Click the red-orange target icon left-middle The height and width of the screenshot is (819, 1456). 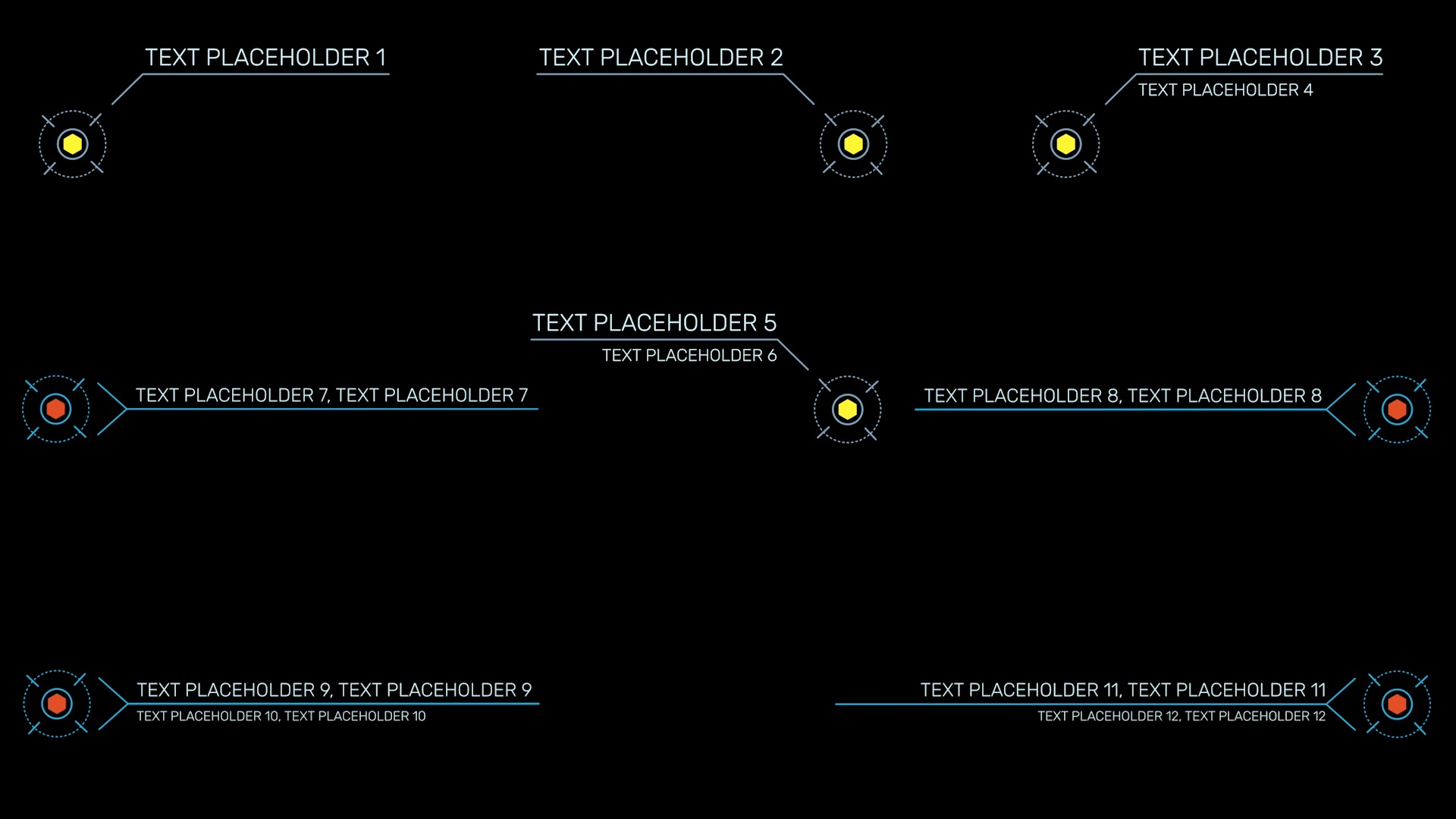(57, 409)
